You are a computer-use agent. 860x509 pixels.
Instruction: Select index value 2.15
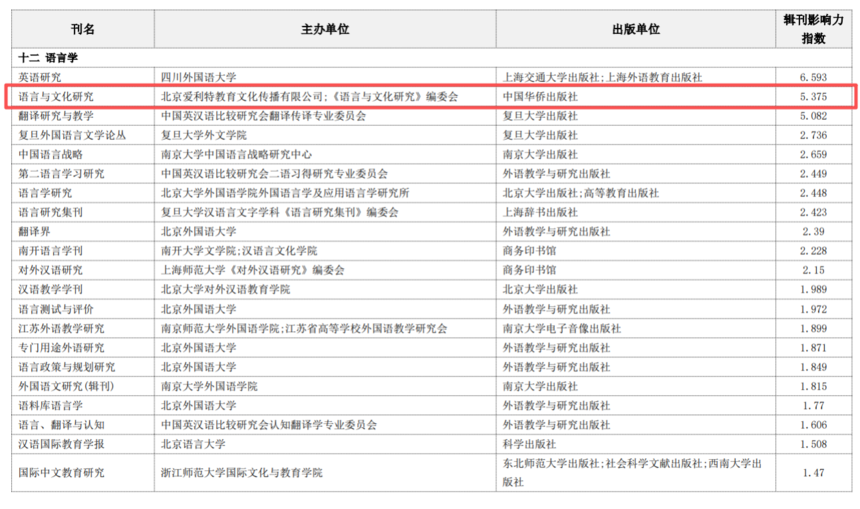[x=813, y=270]
